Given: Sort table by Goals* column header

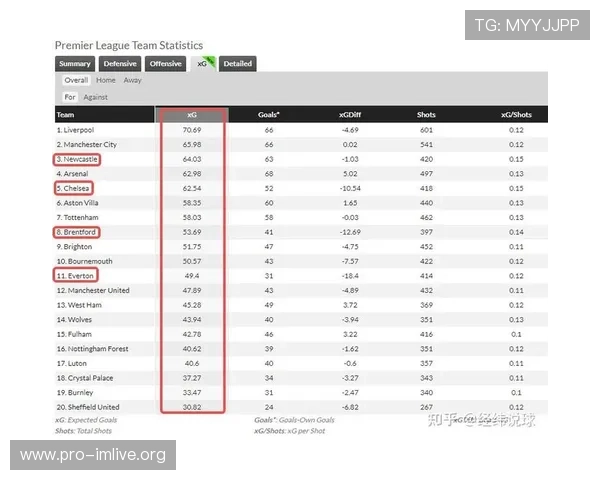Looking at the screenshot, I should click(269, 115).
